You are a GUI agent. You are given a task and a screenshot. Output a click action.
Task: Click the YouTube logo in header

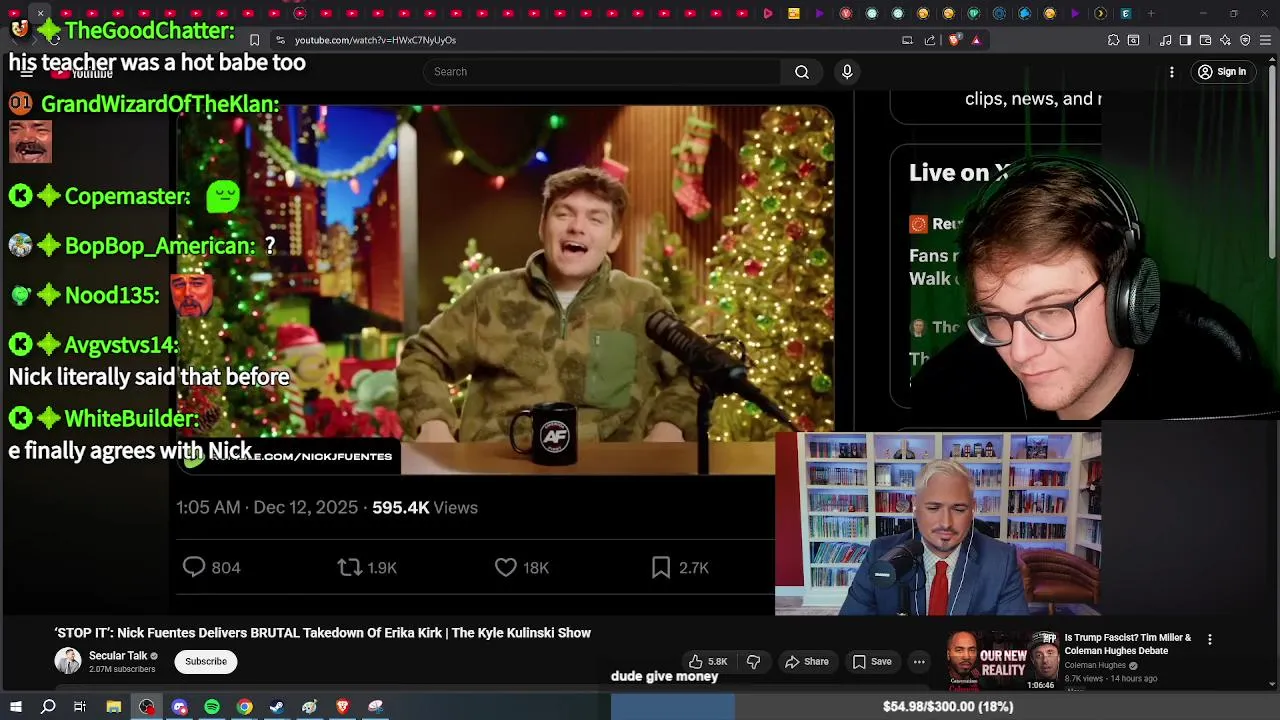[82, 73]
